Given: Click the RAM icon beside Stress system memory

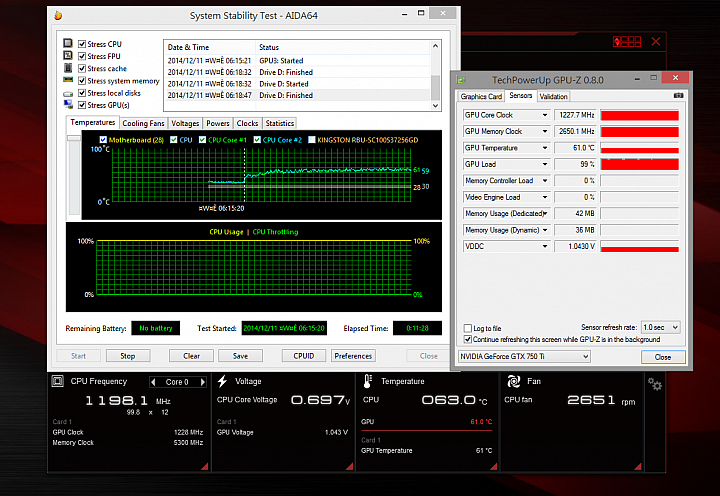Looking at the screenshot, I should 68,80.
